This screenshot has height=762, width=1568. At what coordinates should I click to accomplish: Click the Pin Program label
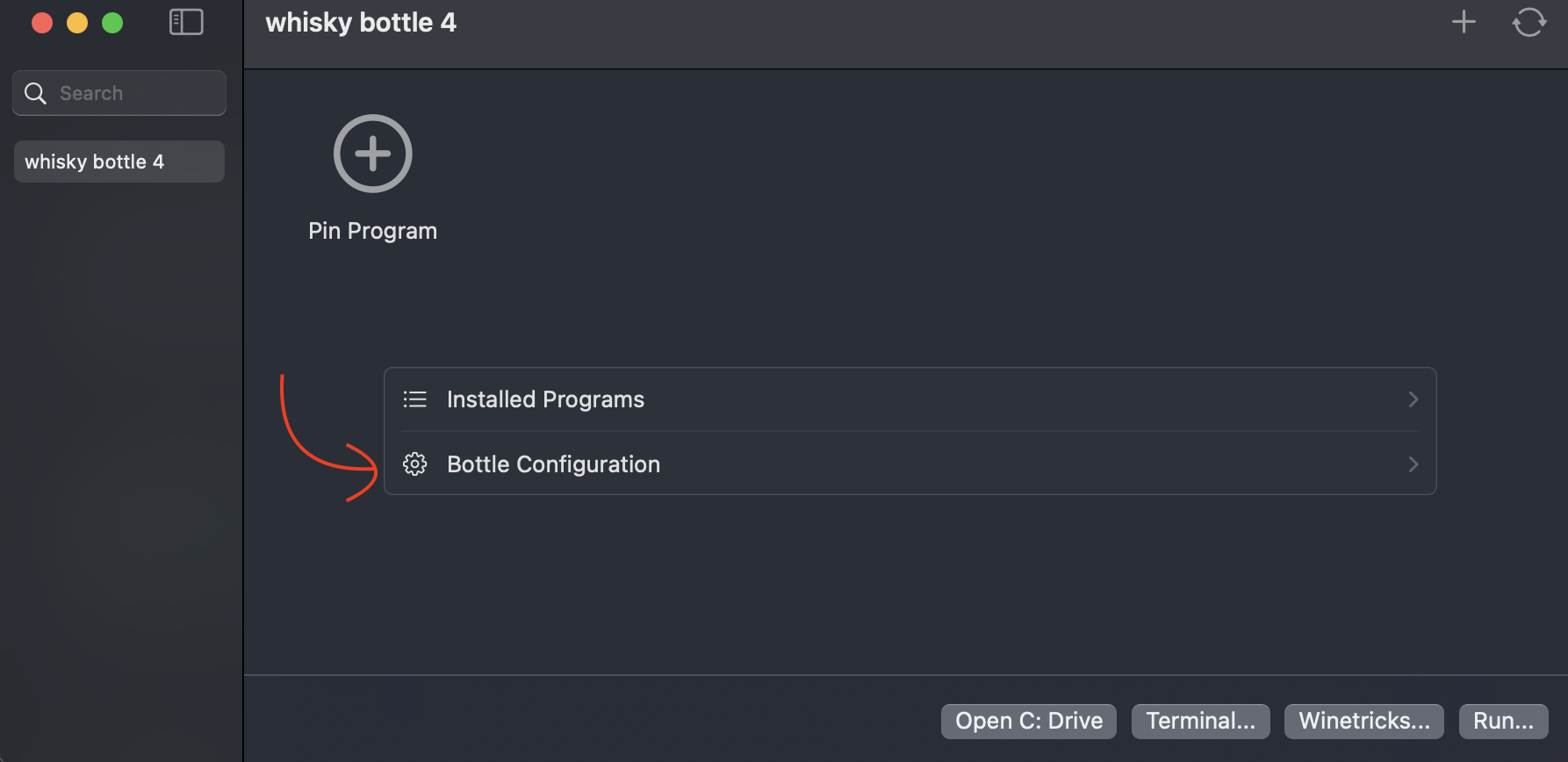tap(373, 231)
